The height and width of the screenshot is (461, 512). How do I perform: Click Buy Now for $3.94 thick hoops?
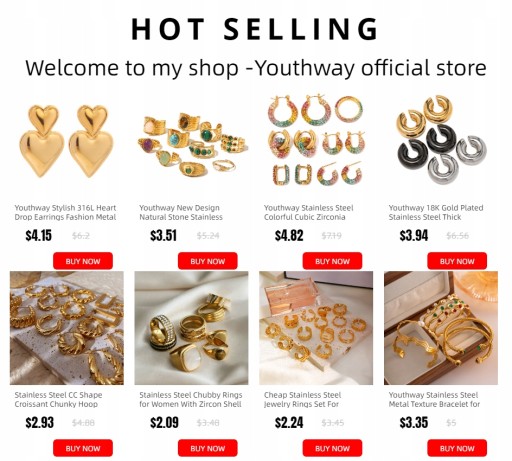coord(457,261)
